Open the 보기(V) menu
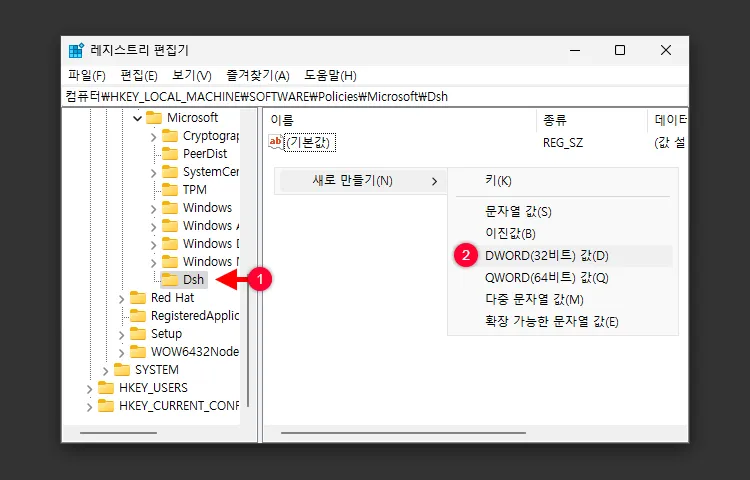Viewport: 750px width, 480px height. click(191, 76)
